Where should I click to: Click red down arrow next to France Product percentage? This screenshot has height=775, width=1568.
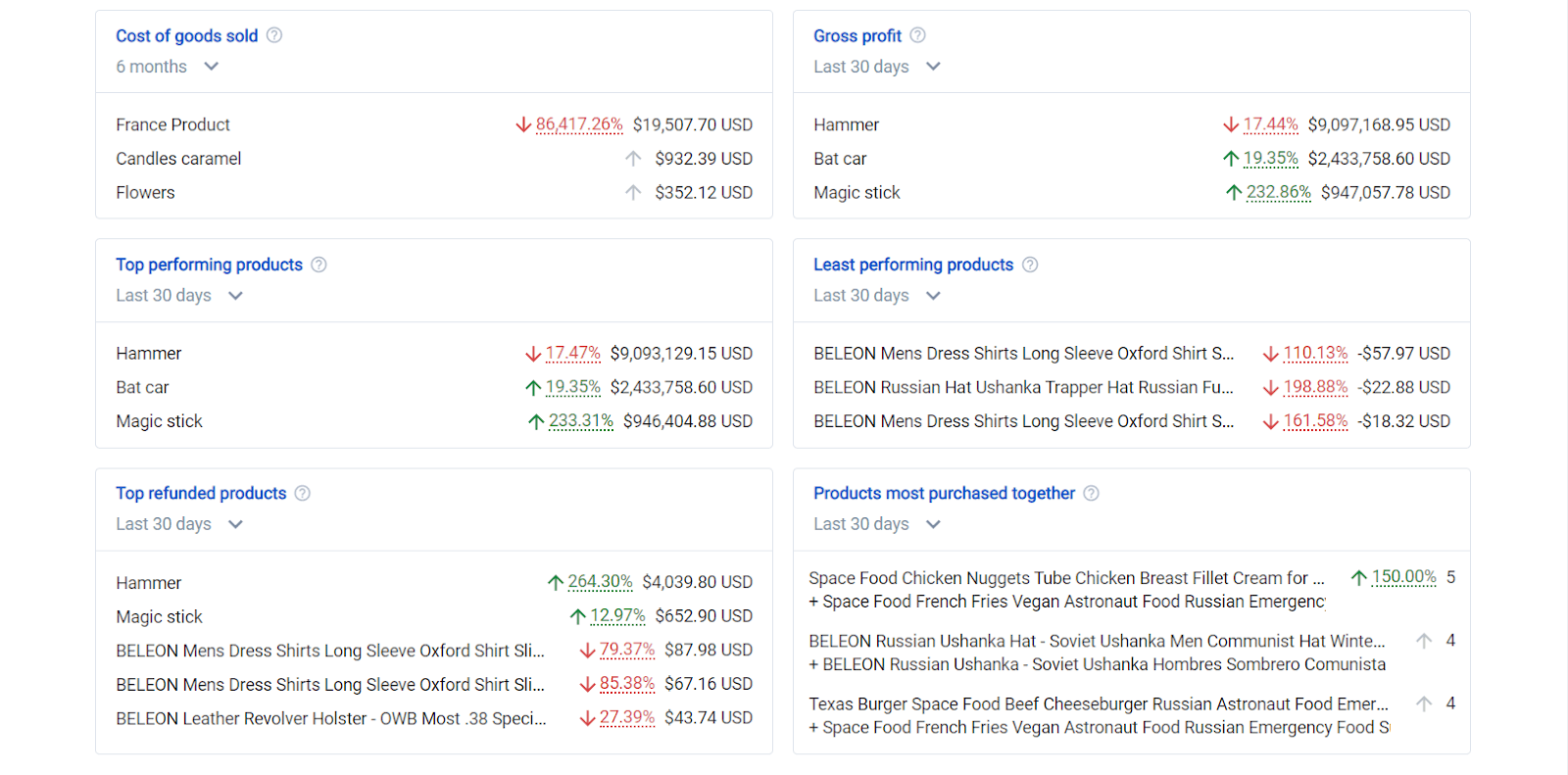pyautogui.click(x=523, y=125)
